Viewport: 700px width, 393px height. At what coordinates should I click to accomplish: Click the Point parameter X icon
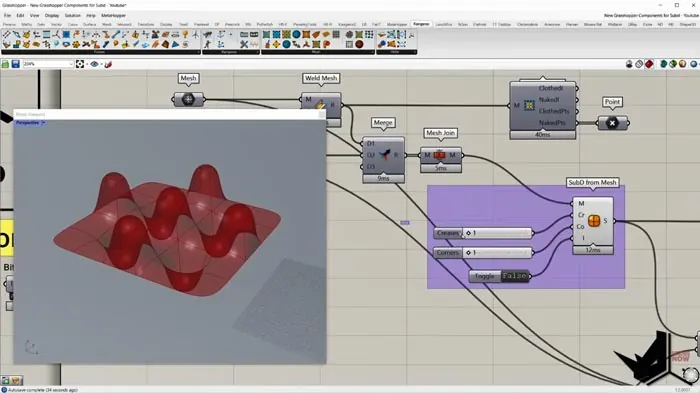[x=612, y=123]
